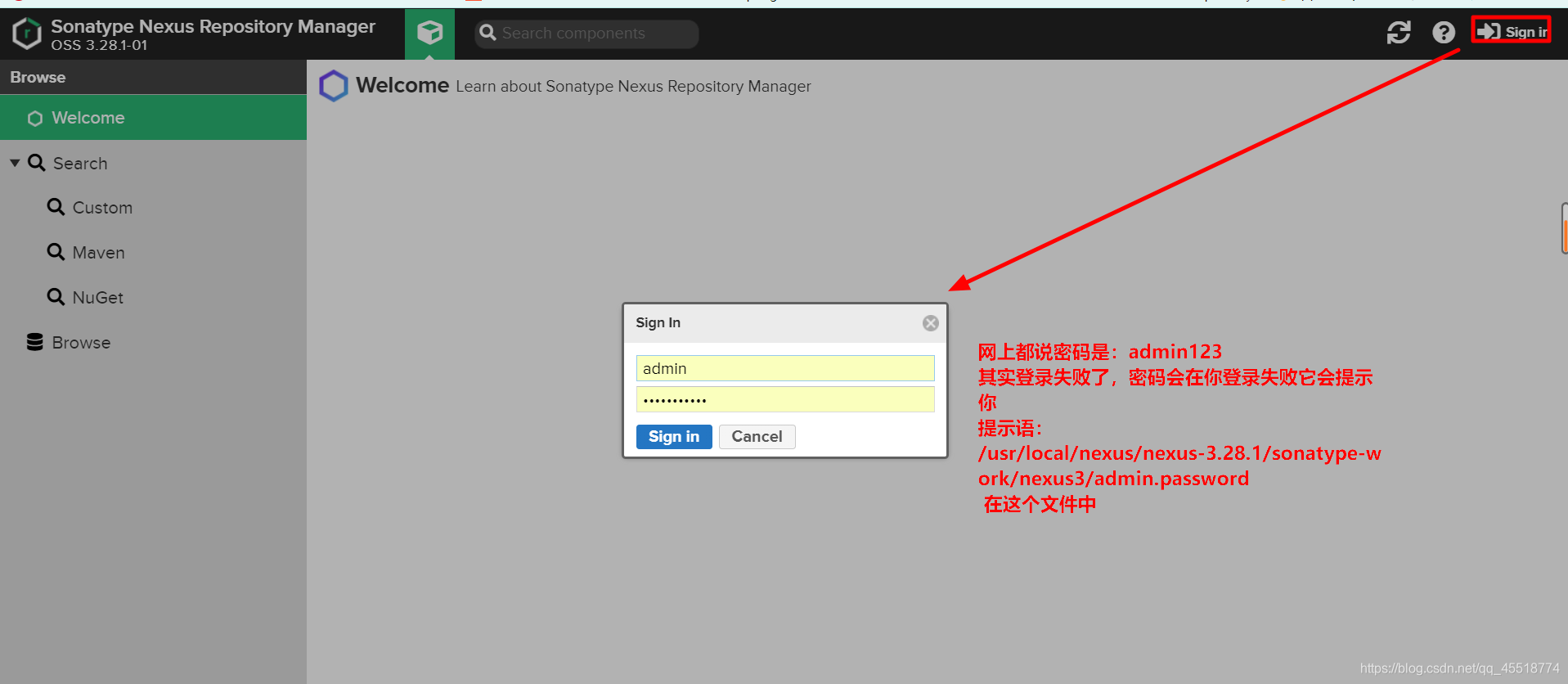
Task: Click the 'OSS 3.28.1-01' version text
Action: (99, 46)
